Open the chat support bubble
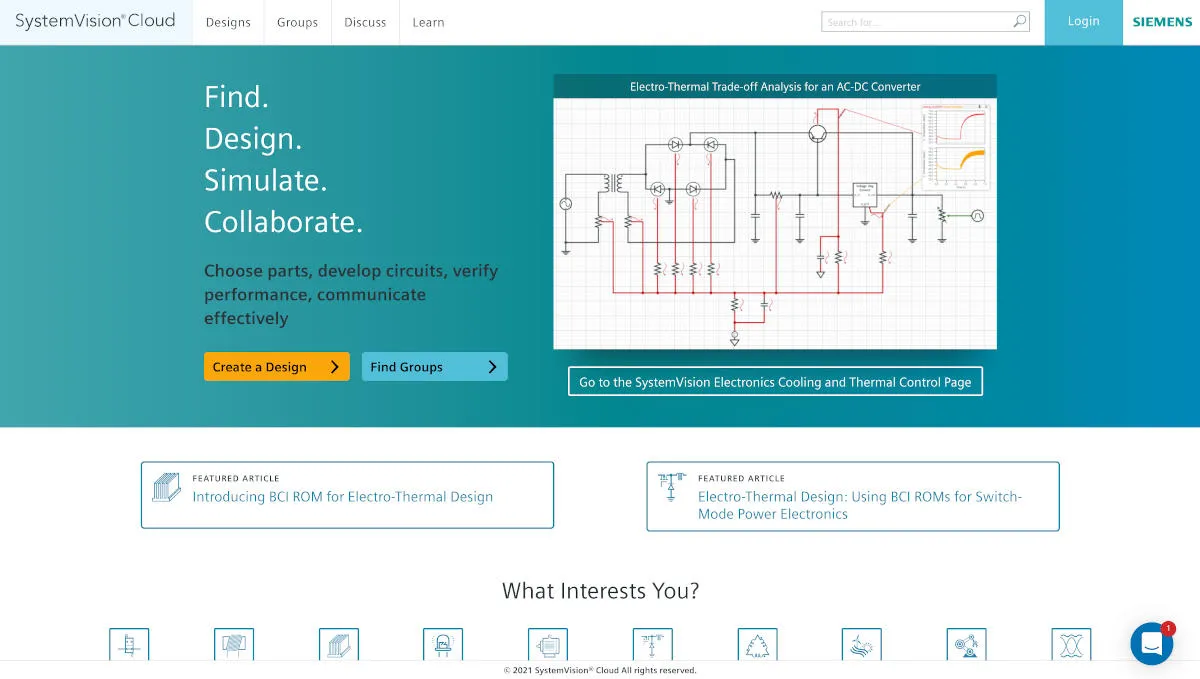 (1152, 643)
